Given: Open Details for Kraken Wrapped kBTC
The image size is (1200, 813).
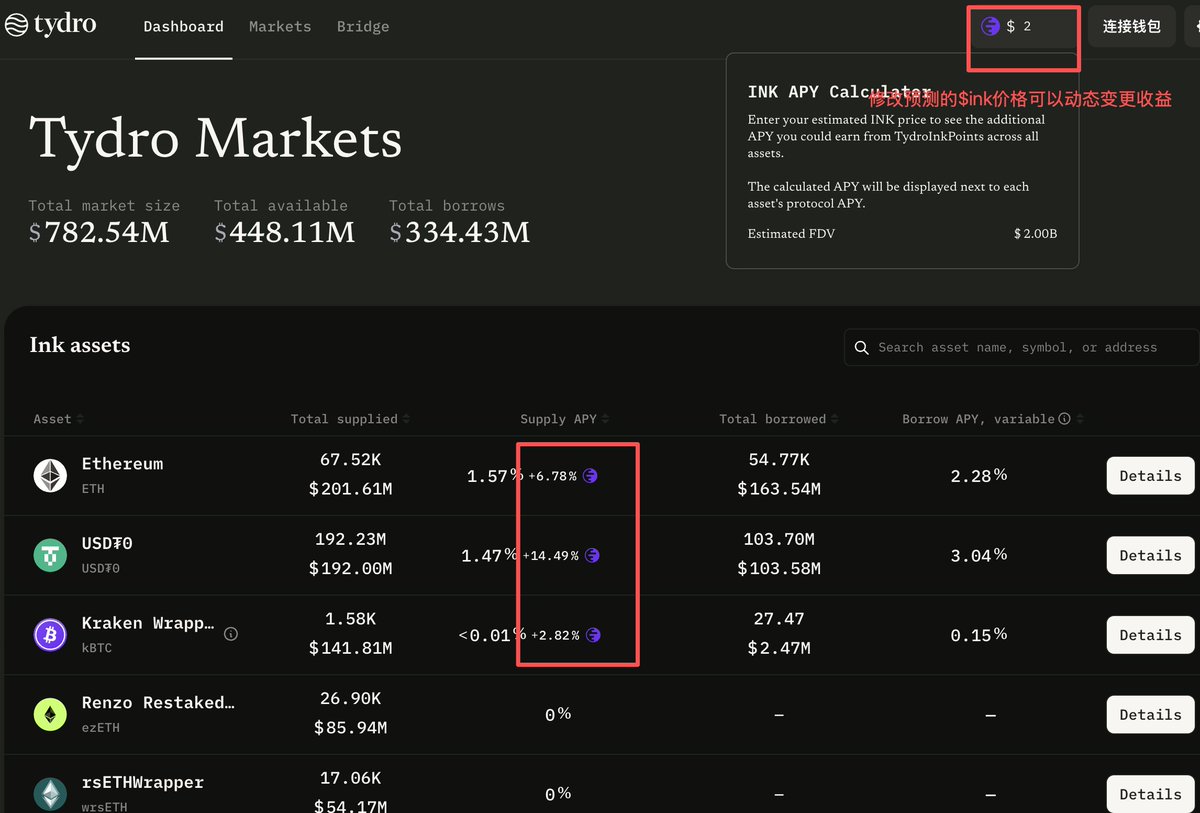Looking at the screenshot, I should coord(1151,635).
